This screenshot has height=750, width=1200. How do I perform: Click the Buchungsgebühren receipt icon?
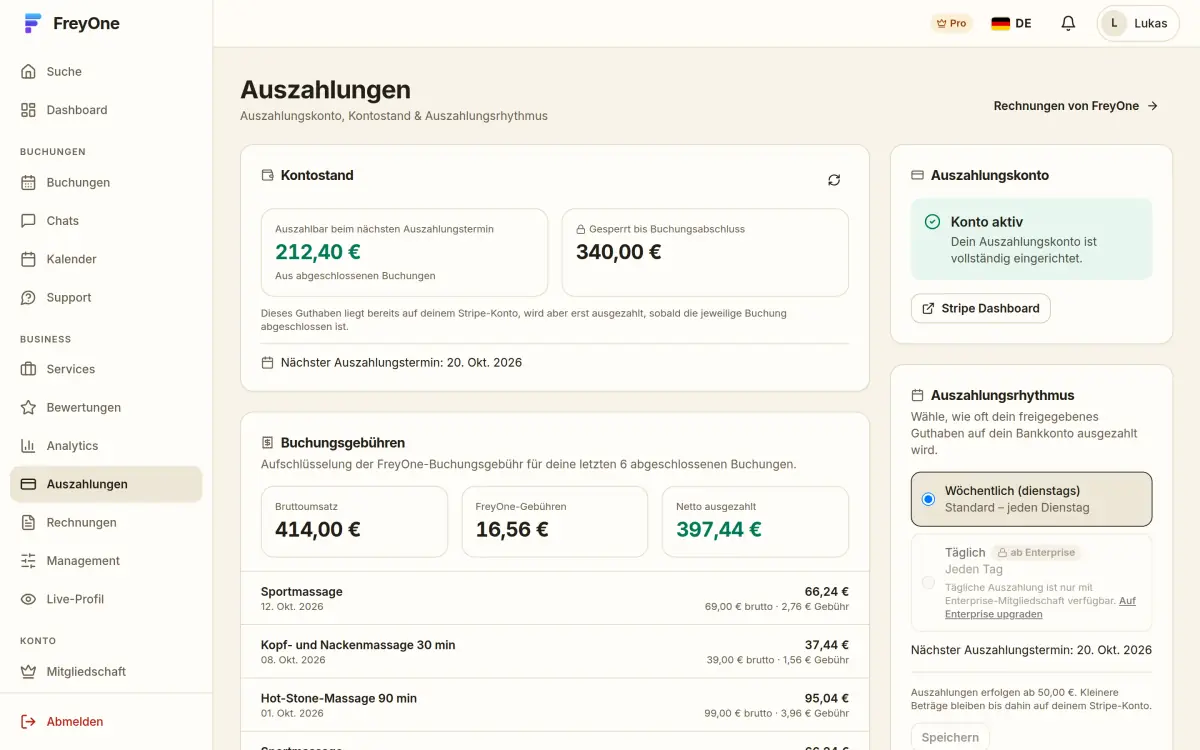point(267,443)
